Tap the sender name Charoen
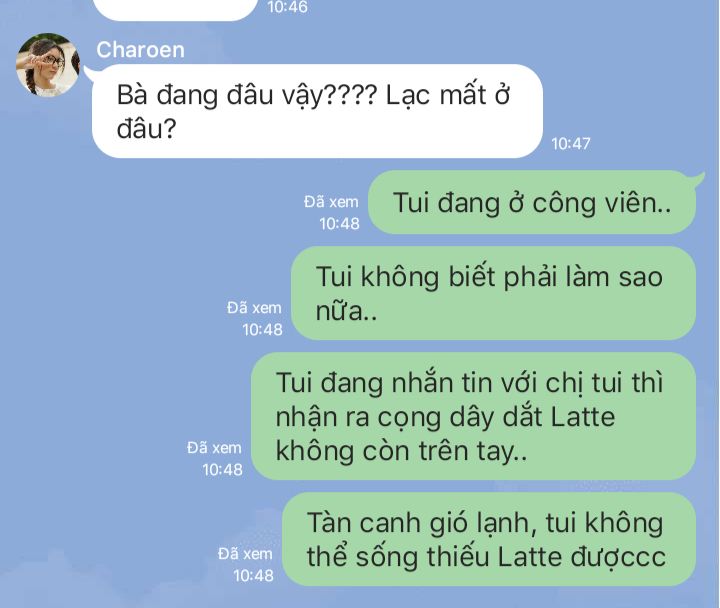Viewport: 720px width, 608px height. pyautogui.click(x=141, y=50)
